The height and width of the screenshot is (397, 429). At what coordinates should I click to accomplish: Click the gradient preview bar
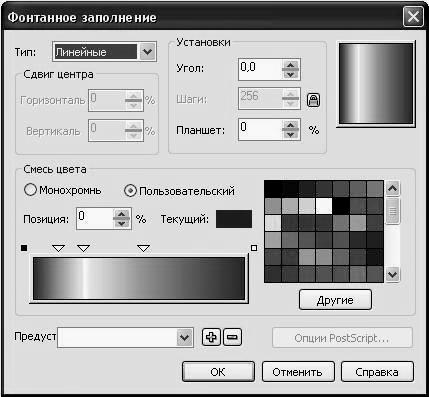pos(139,278)
